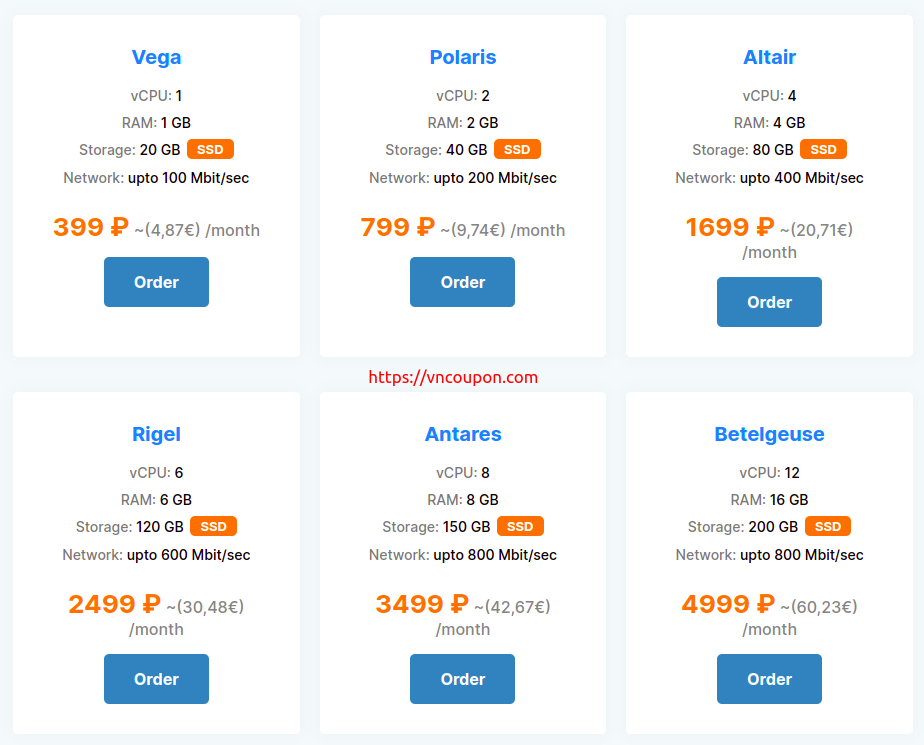Open the Rigel plan heading
Image resolution: width=924 pixels, height=745 pixels.
pyautogui.click(x=156, y=434)
